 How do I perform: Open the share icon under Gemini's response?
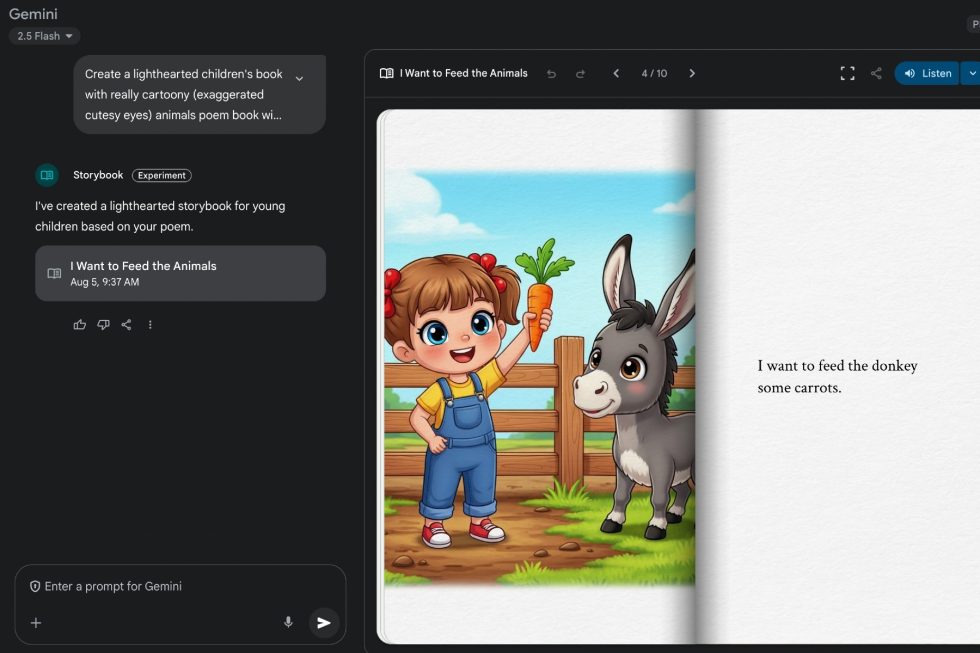[x=127, y=324]
